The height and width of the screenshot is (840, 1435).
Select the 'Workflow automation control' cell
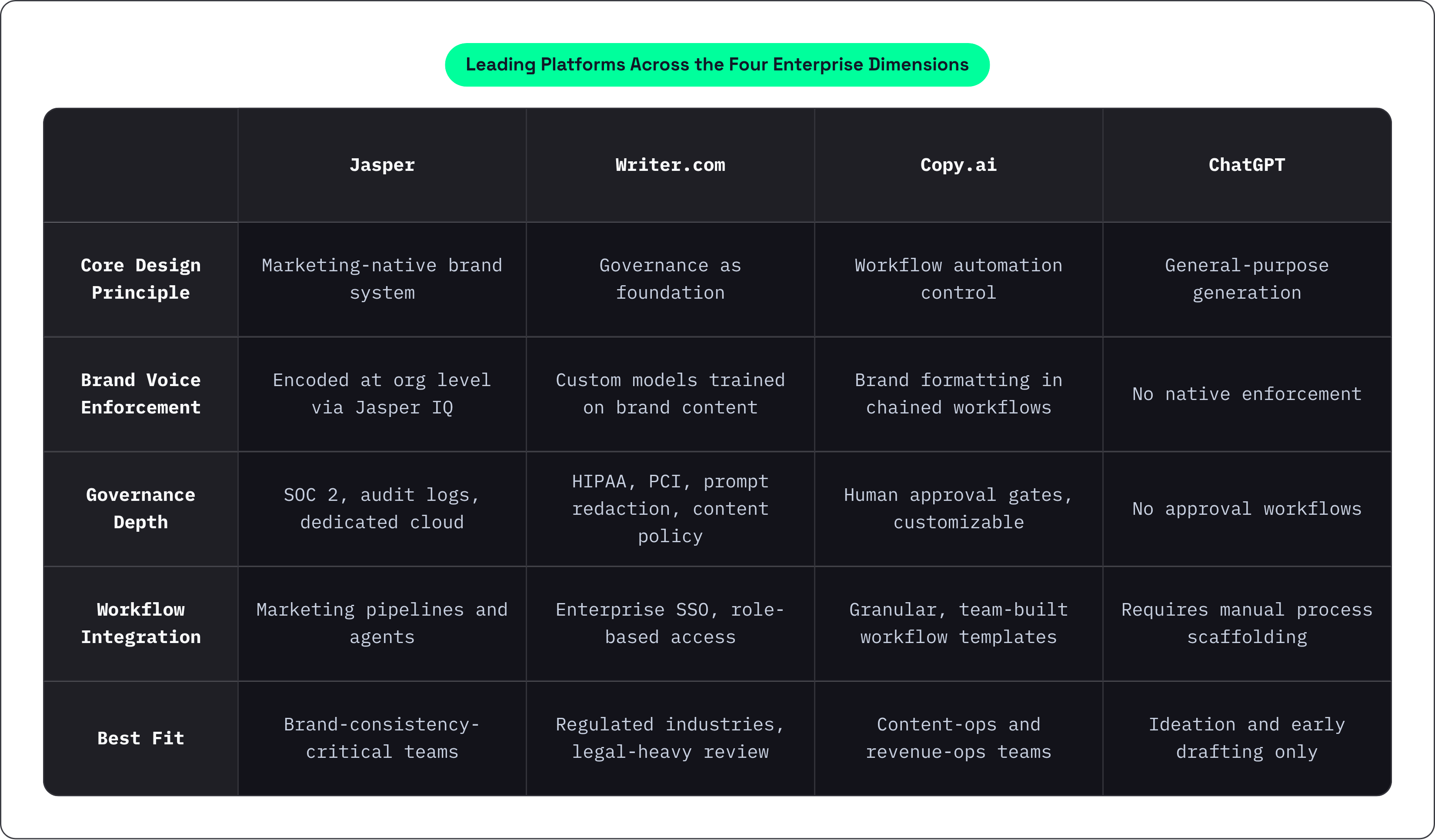(x=958, y=279)
